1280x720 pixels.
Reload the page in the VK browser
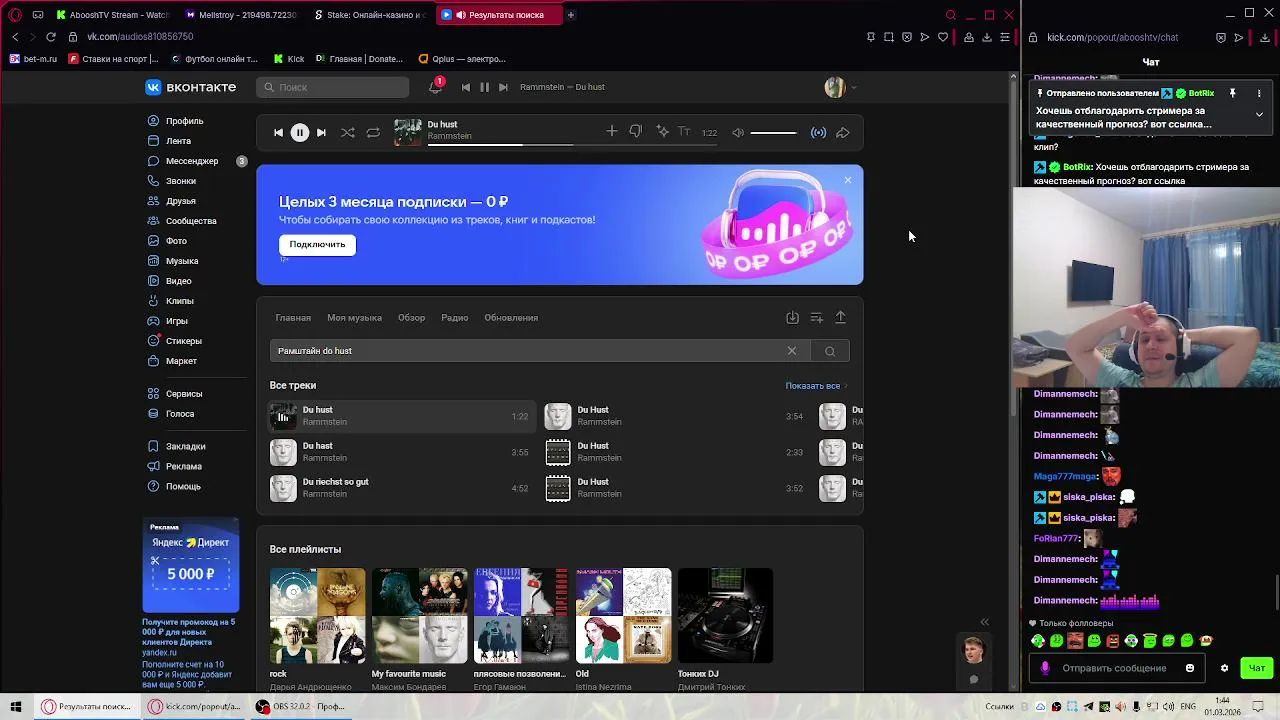pos(51,37)
